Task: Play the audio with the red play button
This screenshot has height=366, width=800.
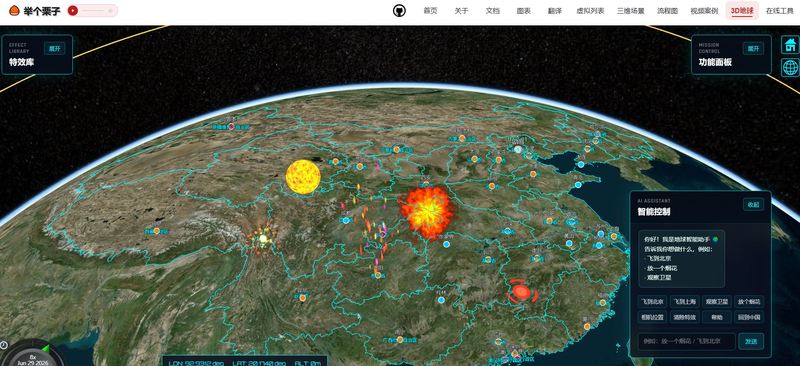Action: click(x=73, y=11)
